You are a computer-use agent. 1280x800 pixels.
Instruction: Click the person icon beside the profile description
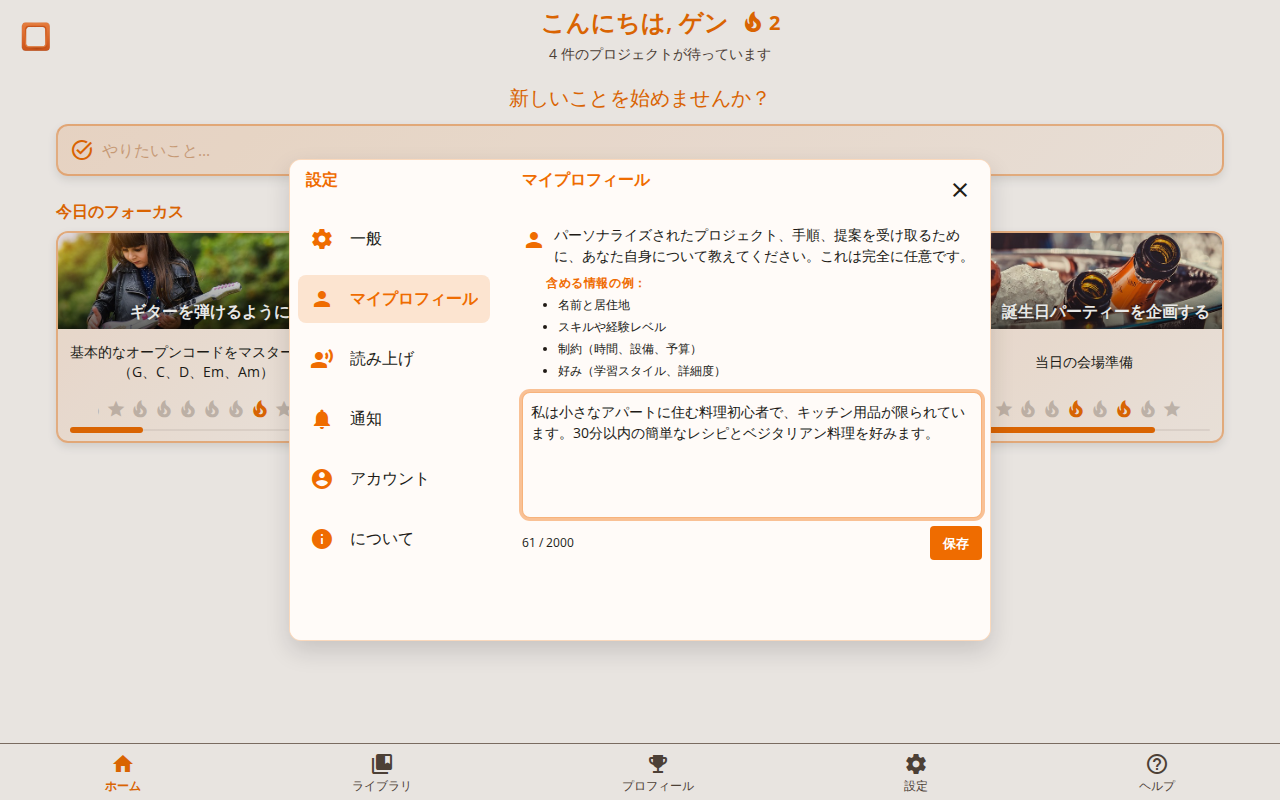pos(534,240)
